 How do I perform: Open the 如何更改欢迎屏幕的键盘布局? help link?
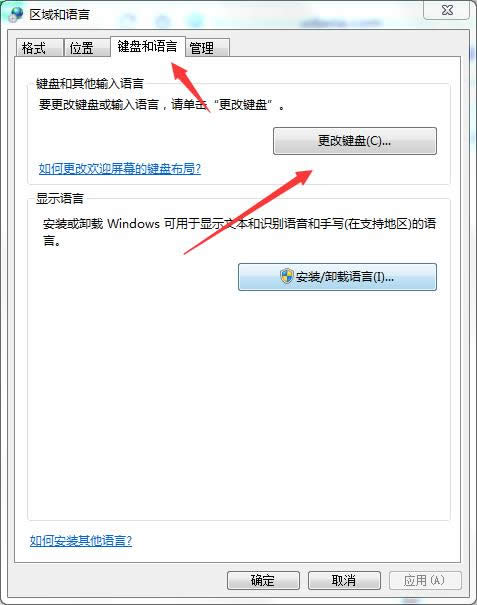click(120, 169)
